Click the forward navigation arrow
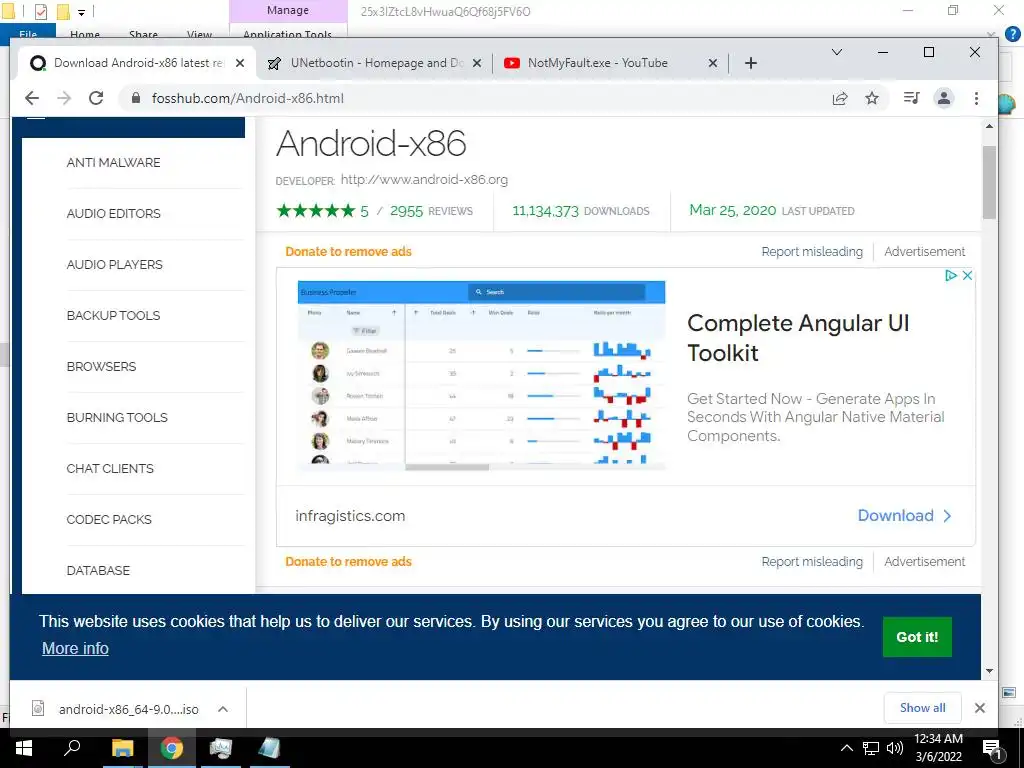The width and height of the screenshot is (1024, 768). tap(64, 98)
